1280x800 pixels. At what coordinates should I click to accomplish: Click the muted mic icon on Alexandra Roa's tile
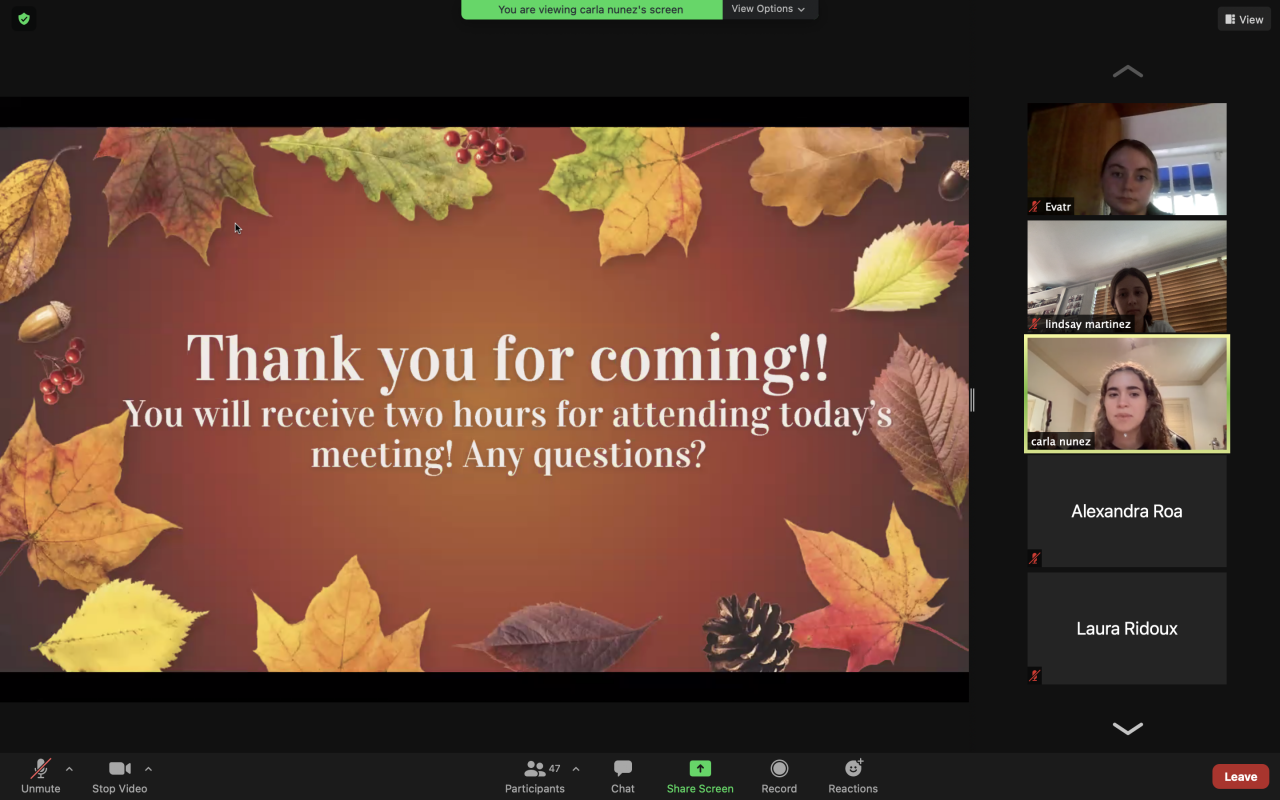(x=1035, y=558)
